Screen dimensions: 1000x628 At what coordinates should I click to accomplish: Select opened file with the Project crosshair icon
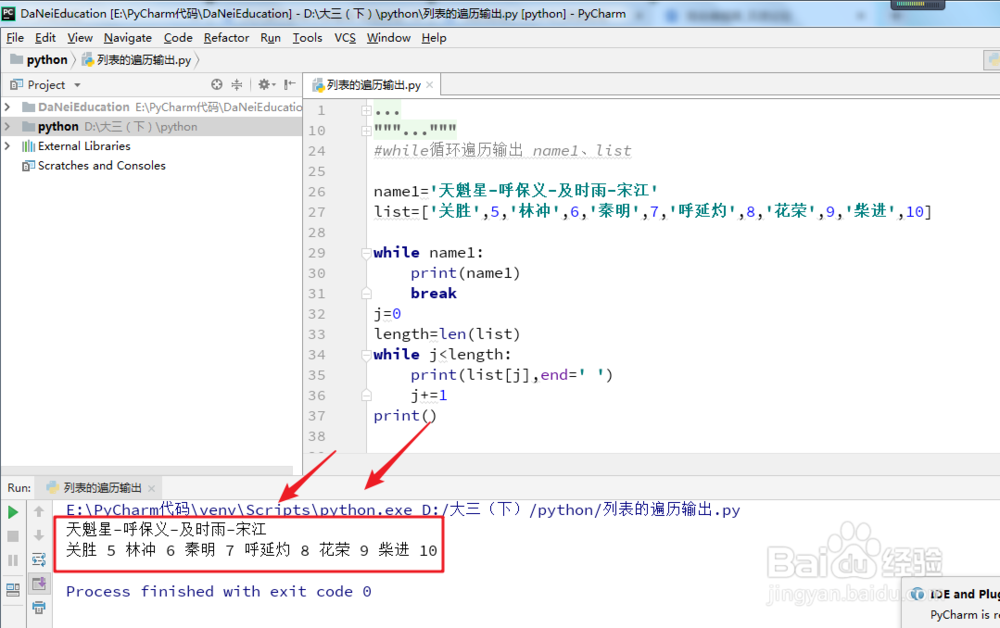point(217,84)
